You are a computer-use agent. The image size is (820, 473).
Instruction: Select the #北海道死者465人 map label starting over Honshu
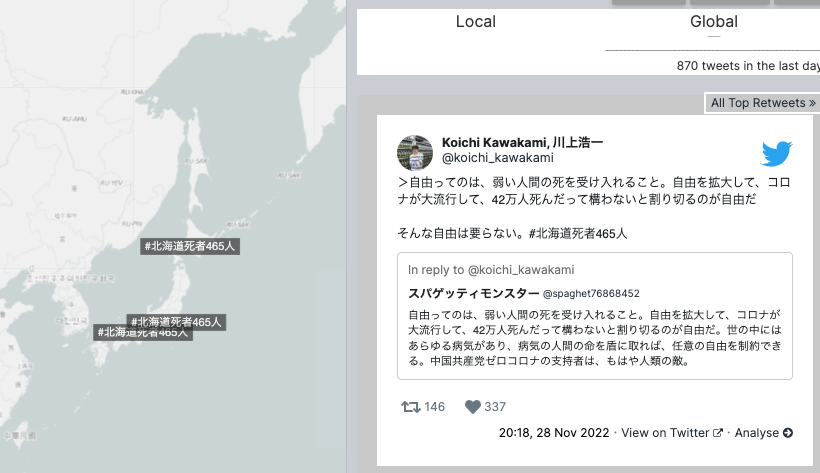click(176, 320)
